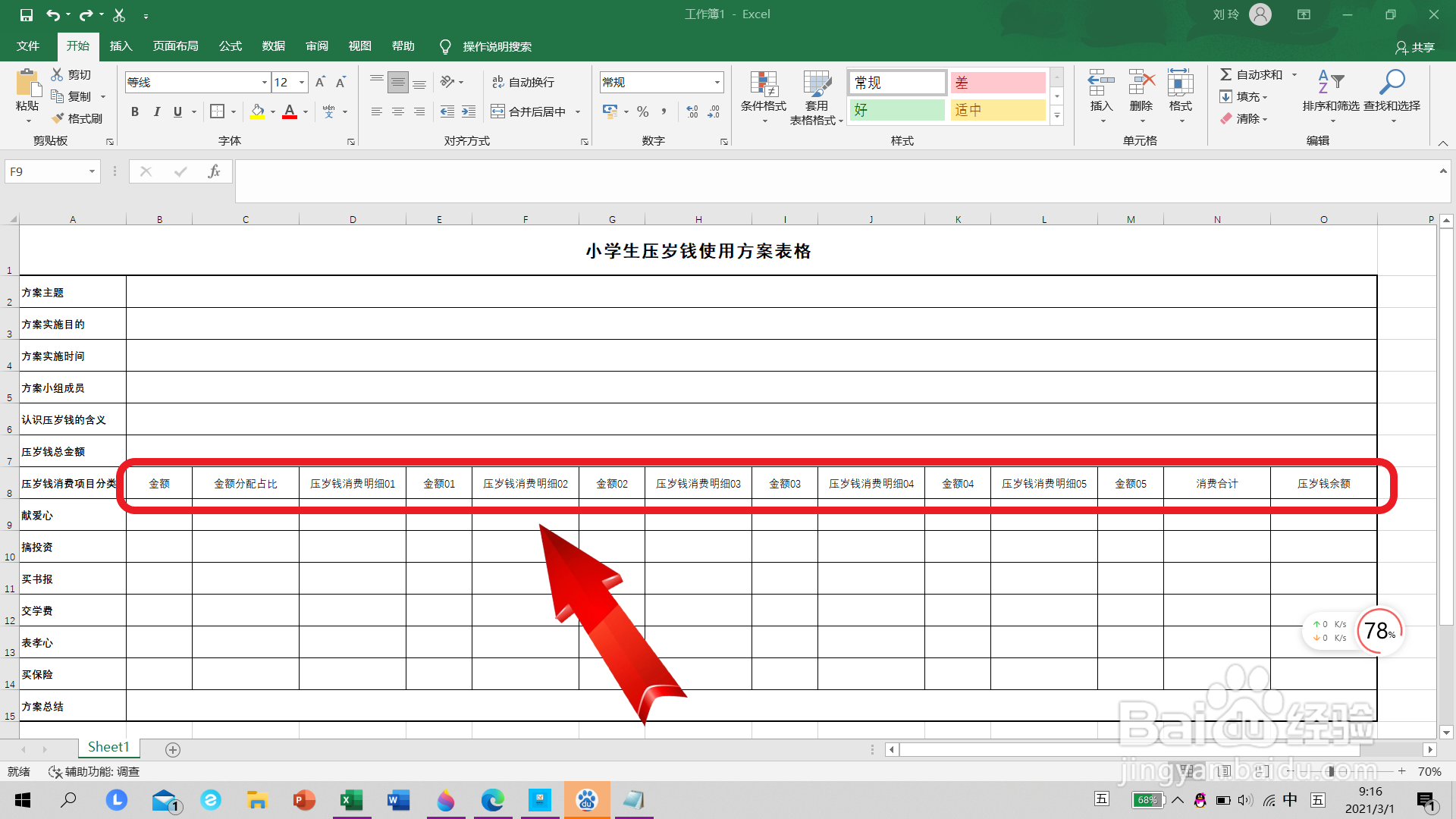Click the 共享 (Share) button
1456x819 pixels.
1415,47
